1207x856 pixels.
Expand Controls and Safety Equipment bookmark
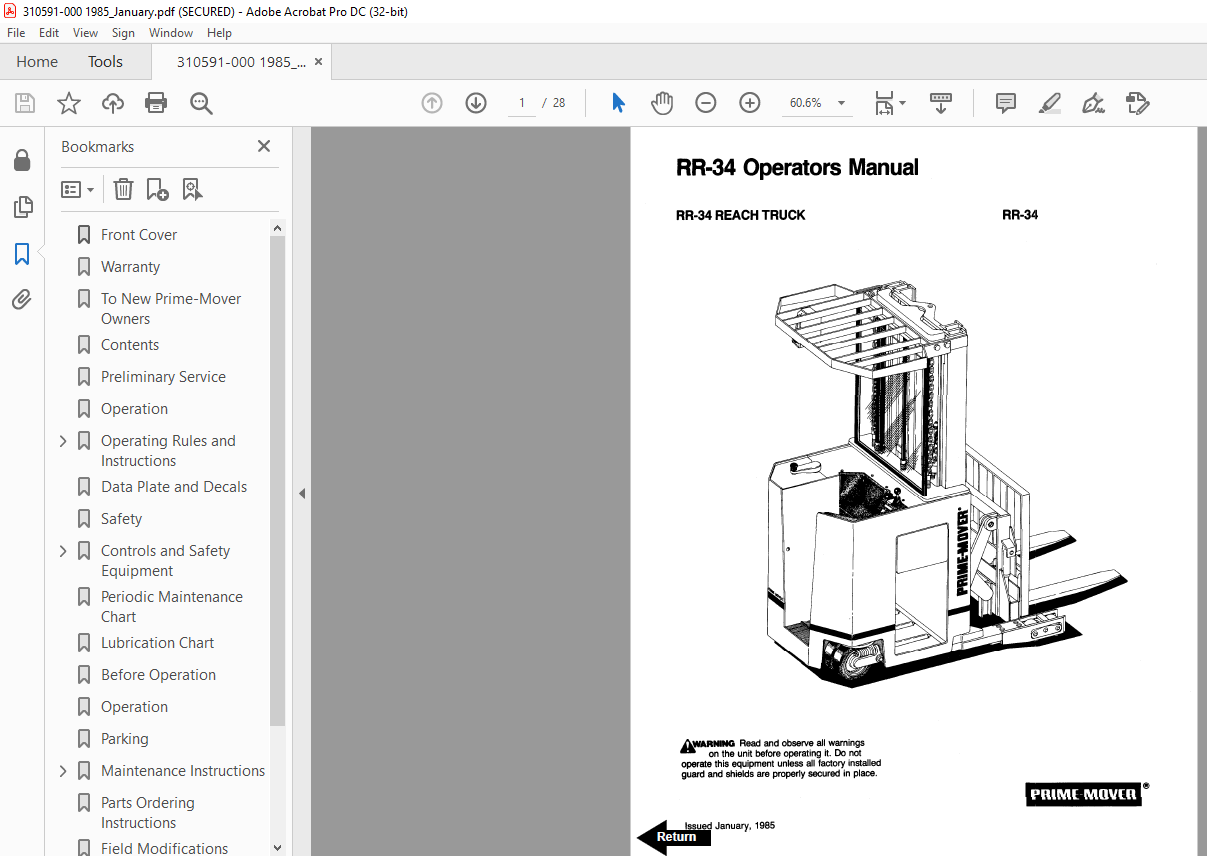[63, 551]
